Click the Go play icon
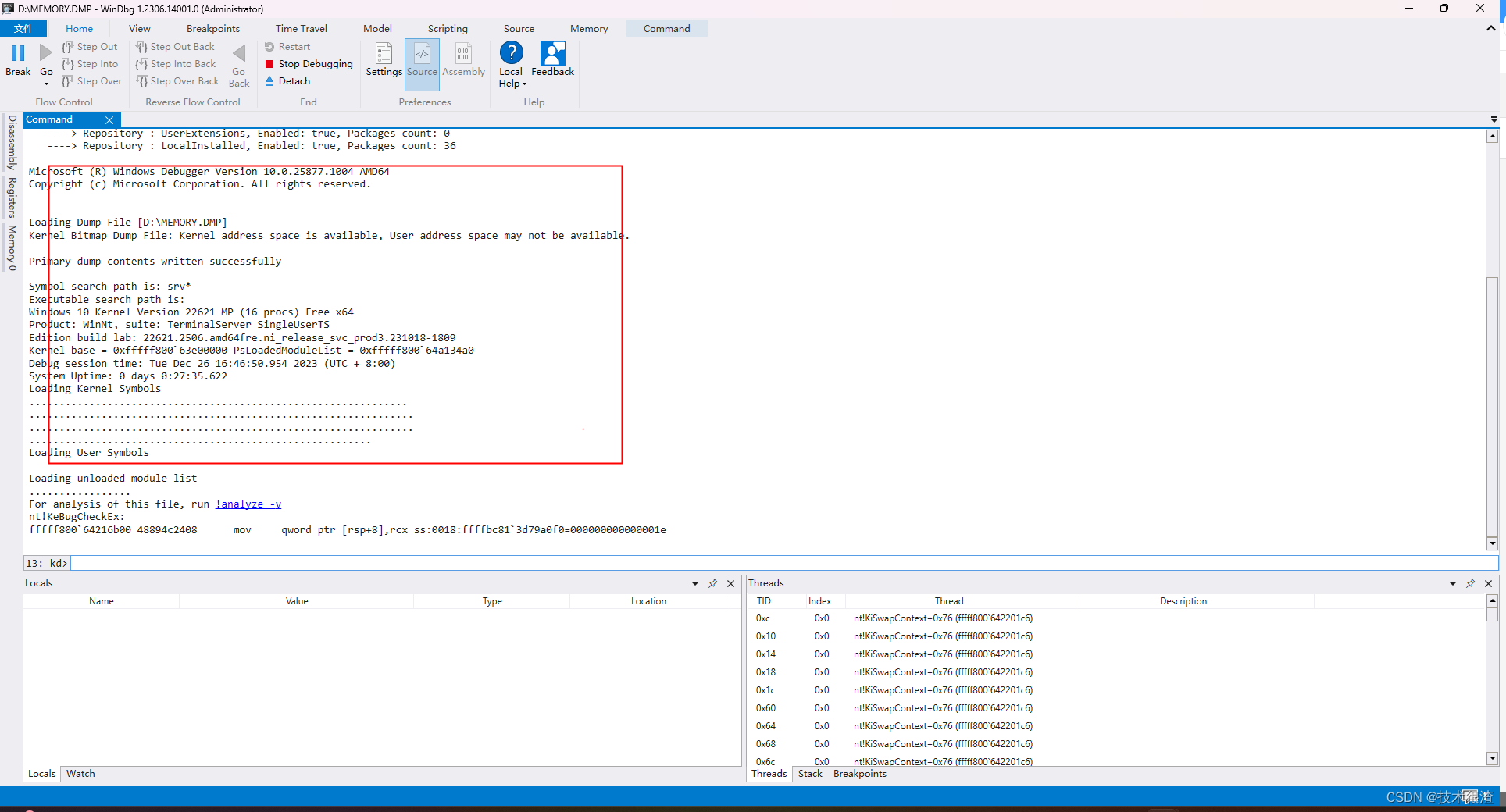 tap(46, 53)
